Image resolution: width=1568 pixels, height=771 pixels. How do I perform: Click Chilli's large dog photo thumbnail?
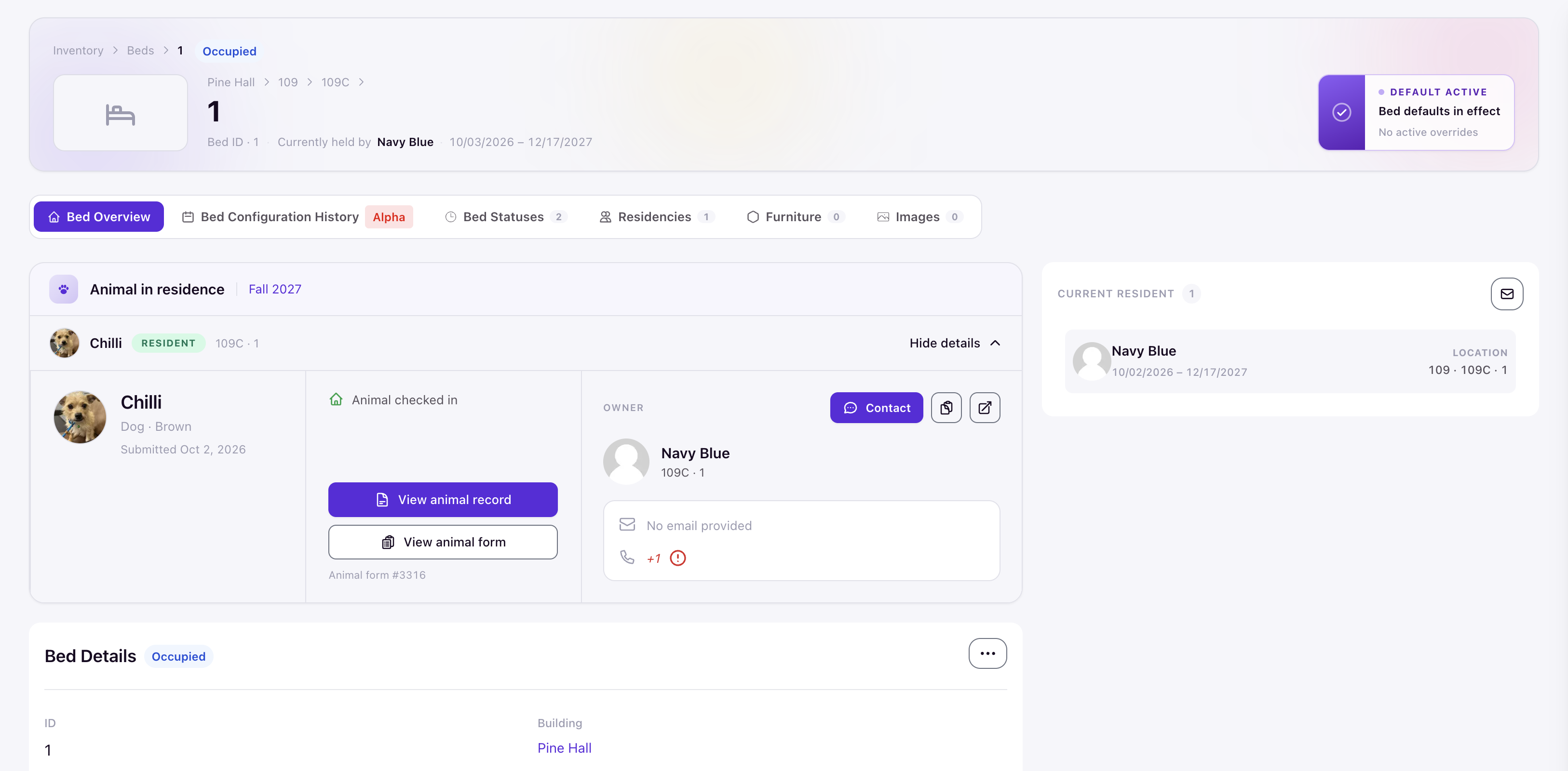click(x=80, y=417)
